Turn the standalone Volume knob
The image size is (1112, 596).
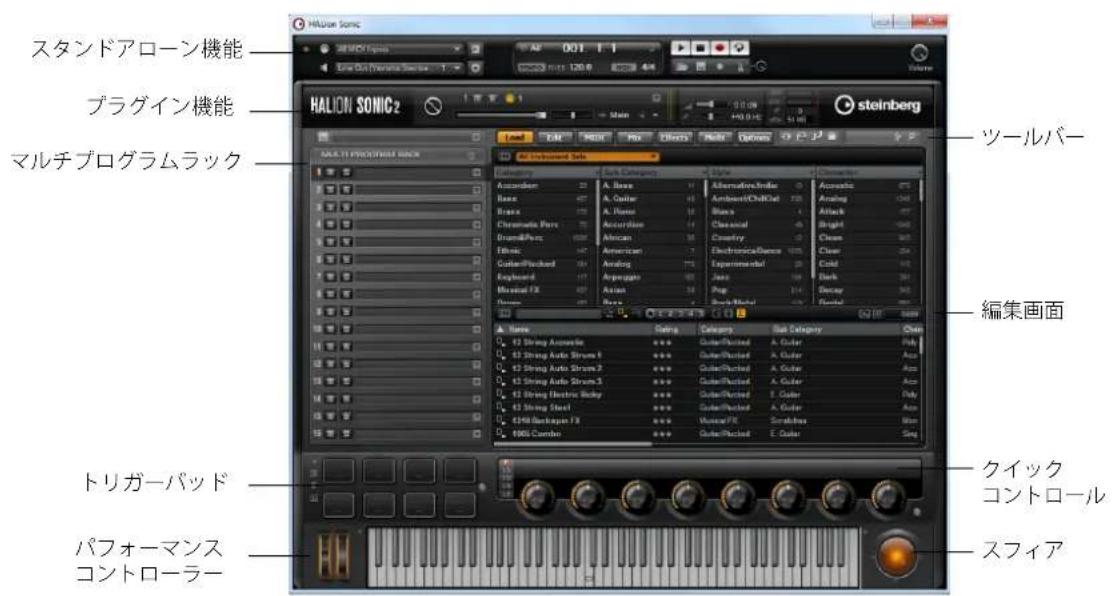[x=920, y=53]
